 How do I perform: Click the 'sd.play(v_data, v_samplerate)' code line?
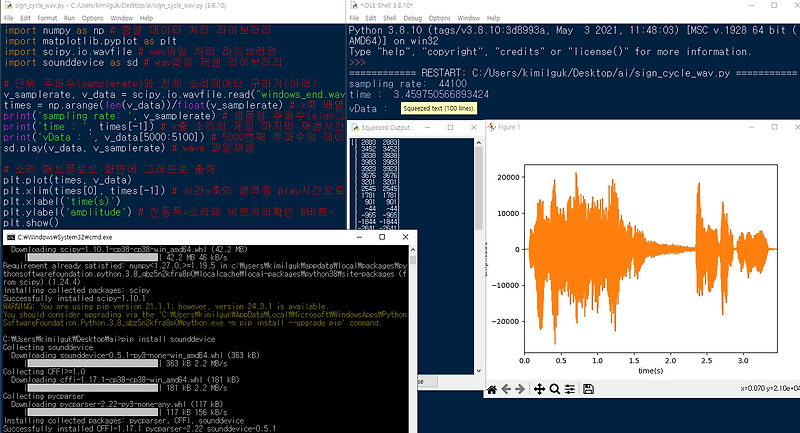[84, 148]
